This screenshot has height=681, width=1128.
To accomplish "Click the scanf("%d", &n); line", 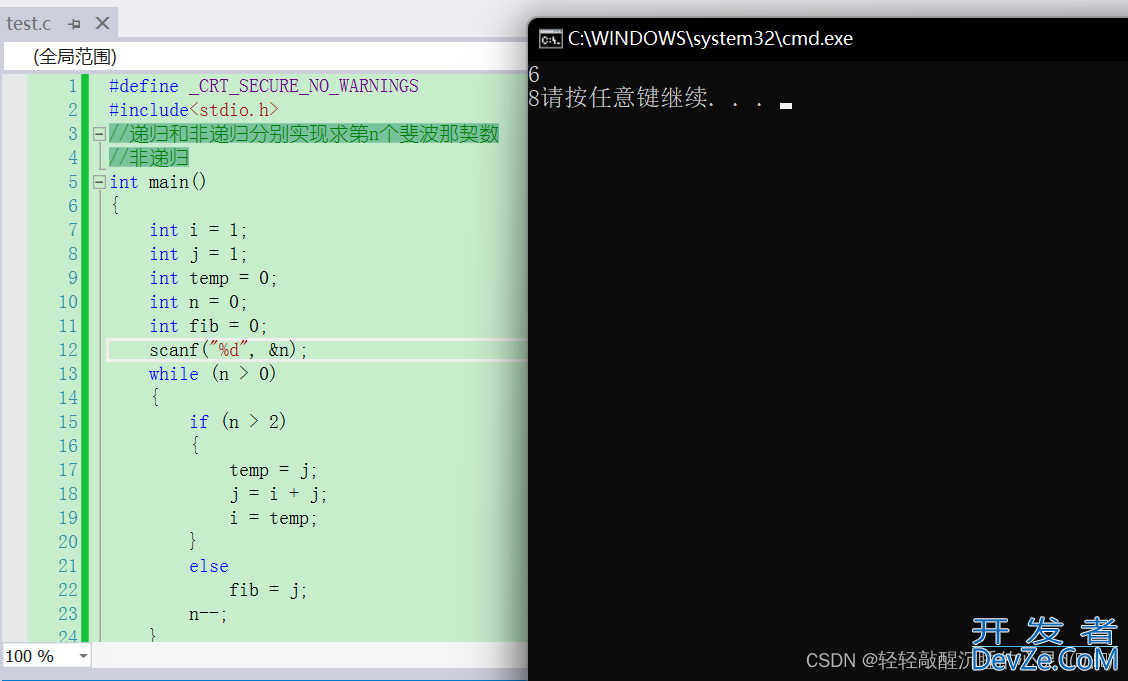I will click(x=228, y=350).
